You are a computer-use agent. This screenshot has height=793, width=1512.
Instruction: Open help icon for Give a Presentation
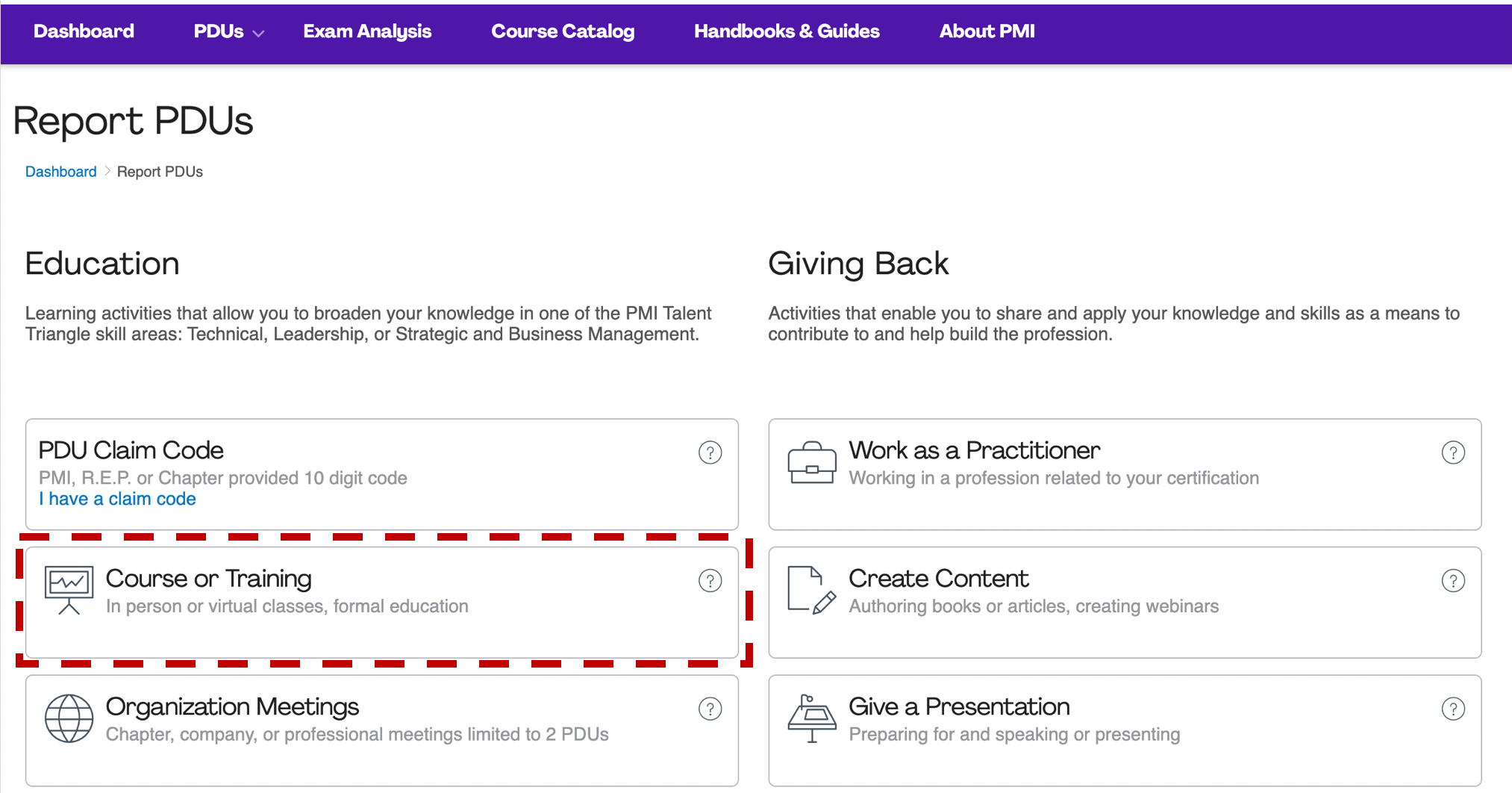[1452, 709]
